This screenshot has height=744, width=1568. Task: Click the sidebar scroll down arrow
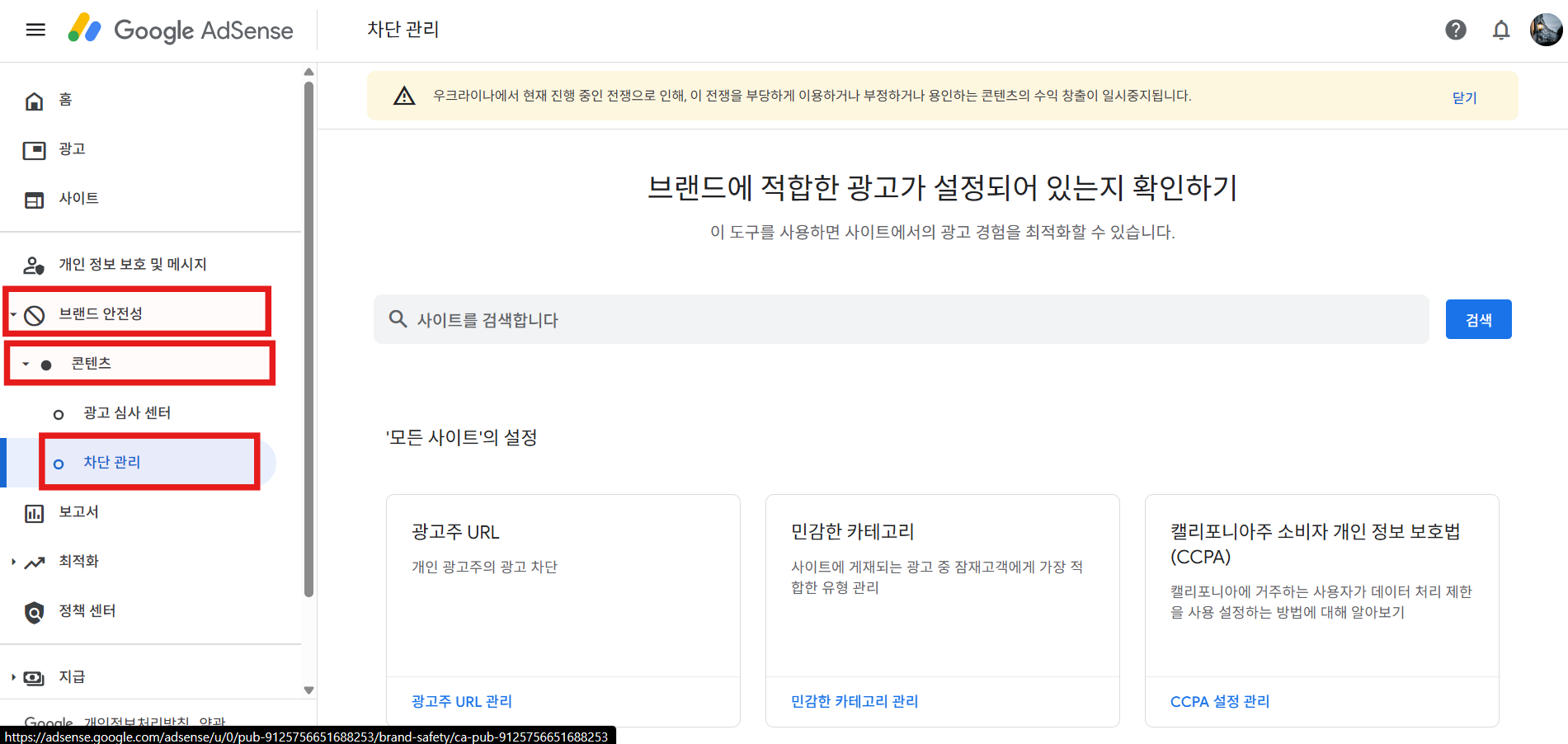tap(308, 690)
